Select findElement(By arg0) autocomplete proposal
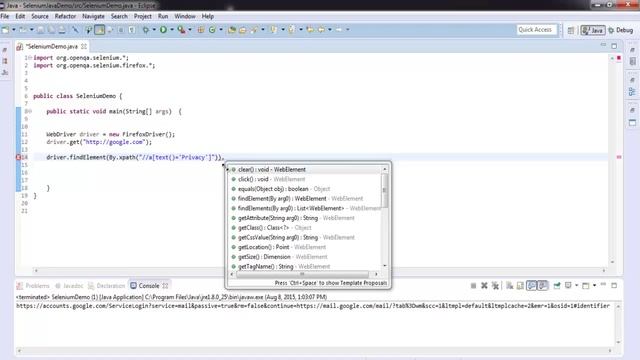 click(x=305, y=199)
